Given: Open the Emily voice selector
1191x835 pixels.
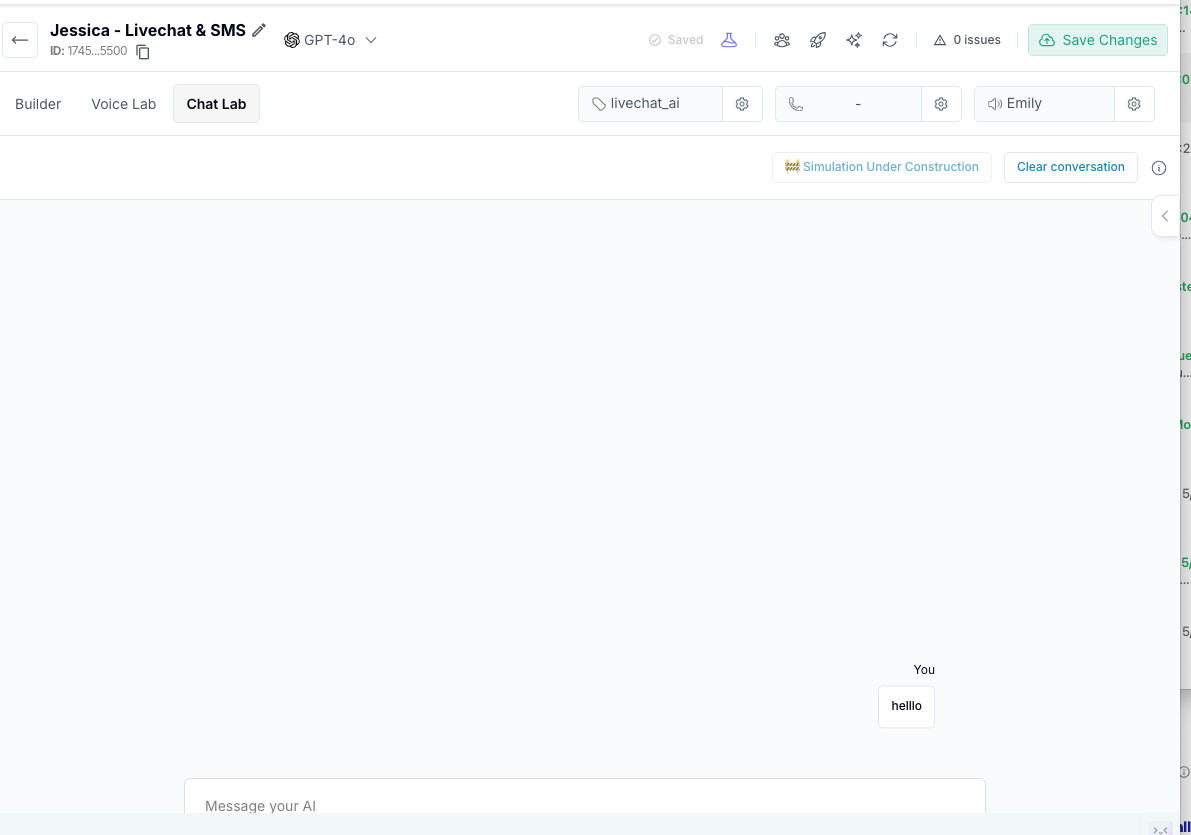Looking at the screenshot, I should (1043, 103).
